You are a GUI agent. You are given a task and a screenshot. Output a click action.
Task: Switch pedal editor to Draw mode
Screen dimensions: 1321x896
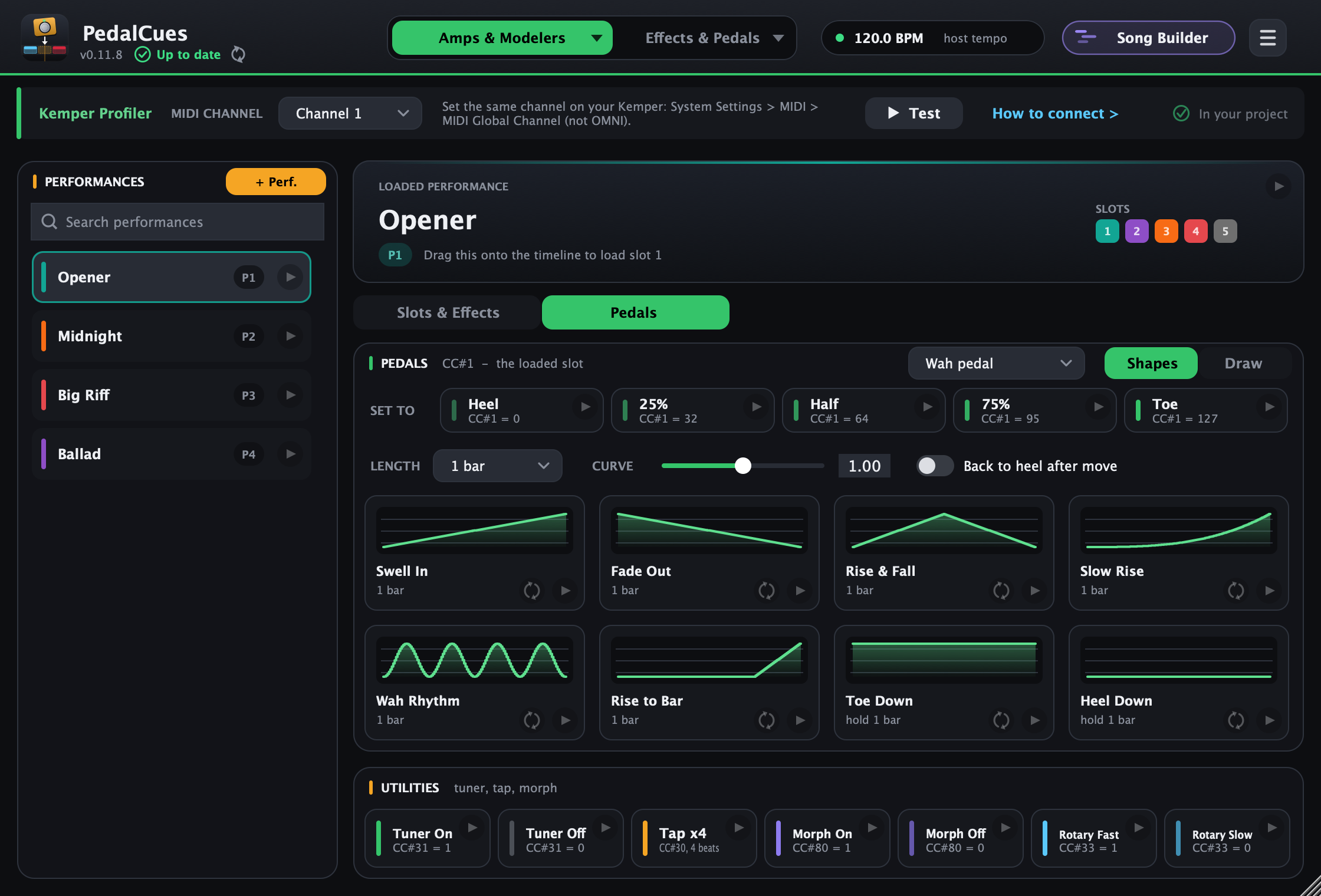coord(1243,363)
